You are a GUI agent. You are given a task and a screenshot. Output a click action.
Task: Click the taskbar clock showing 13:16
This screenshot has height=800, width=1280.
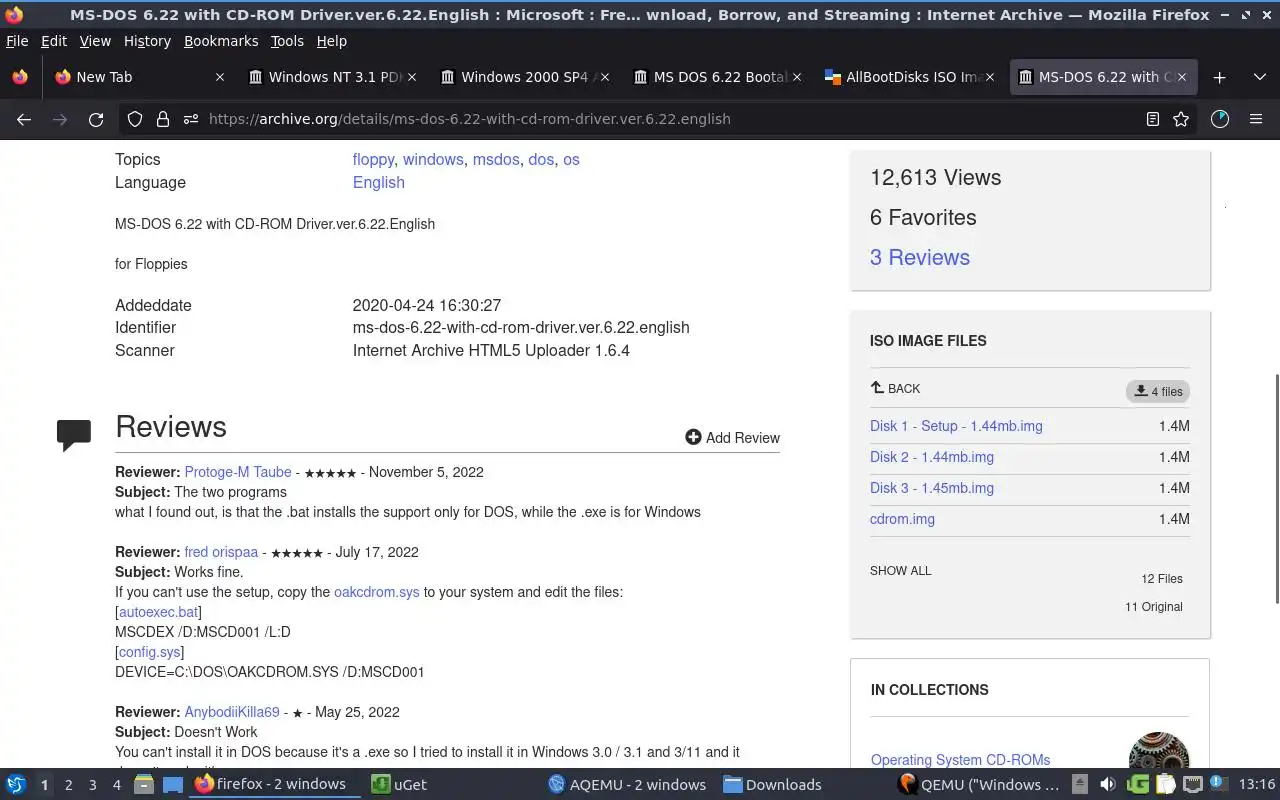[1256, 785]
